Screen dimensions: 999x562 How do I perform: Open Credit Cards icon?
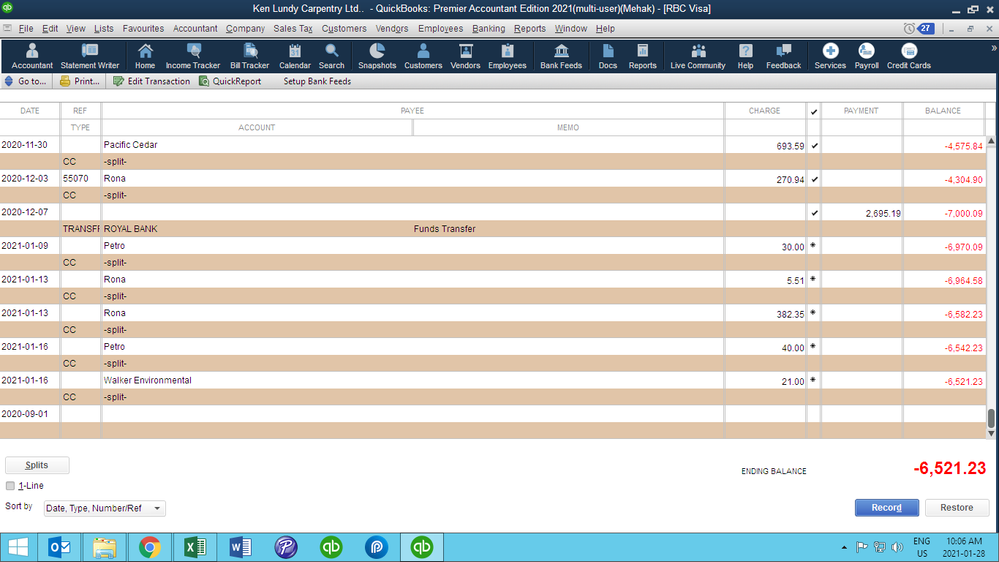point(909,56)
